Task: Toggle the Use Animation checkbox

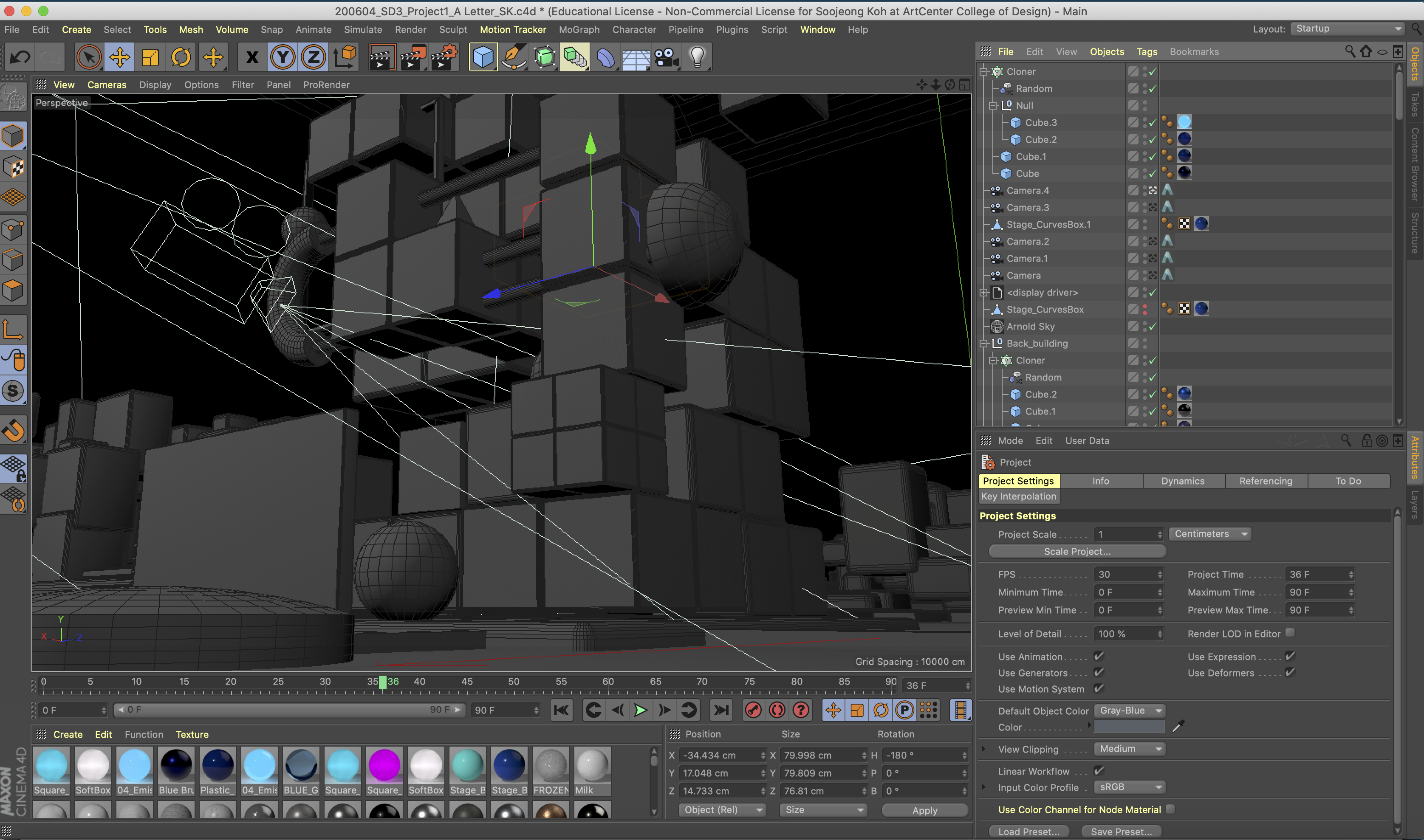Action: pos(1099,656)
